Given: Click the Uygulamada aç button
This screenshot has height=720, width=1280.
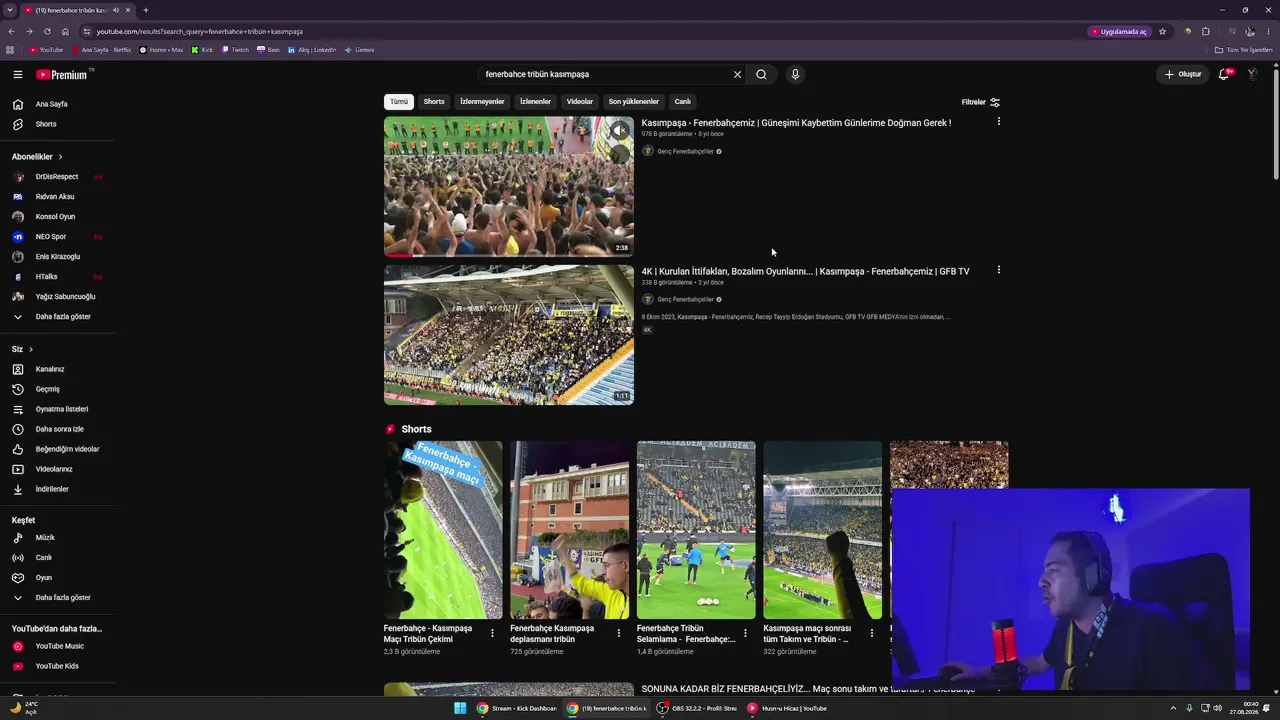Looking at the screenshot, I should (1119, 31).
